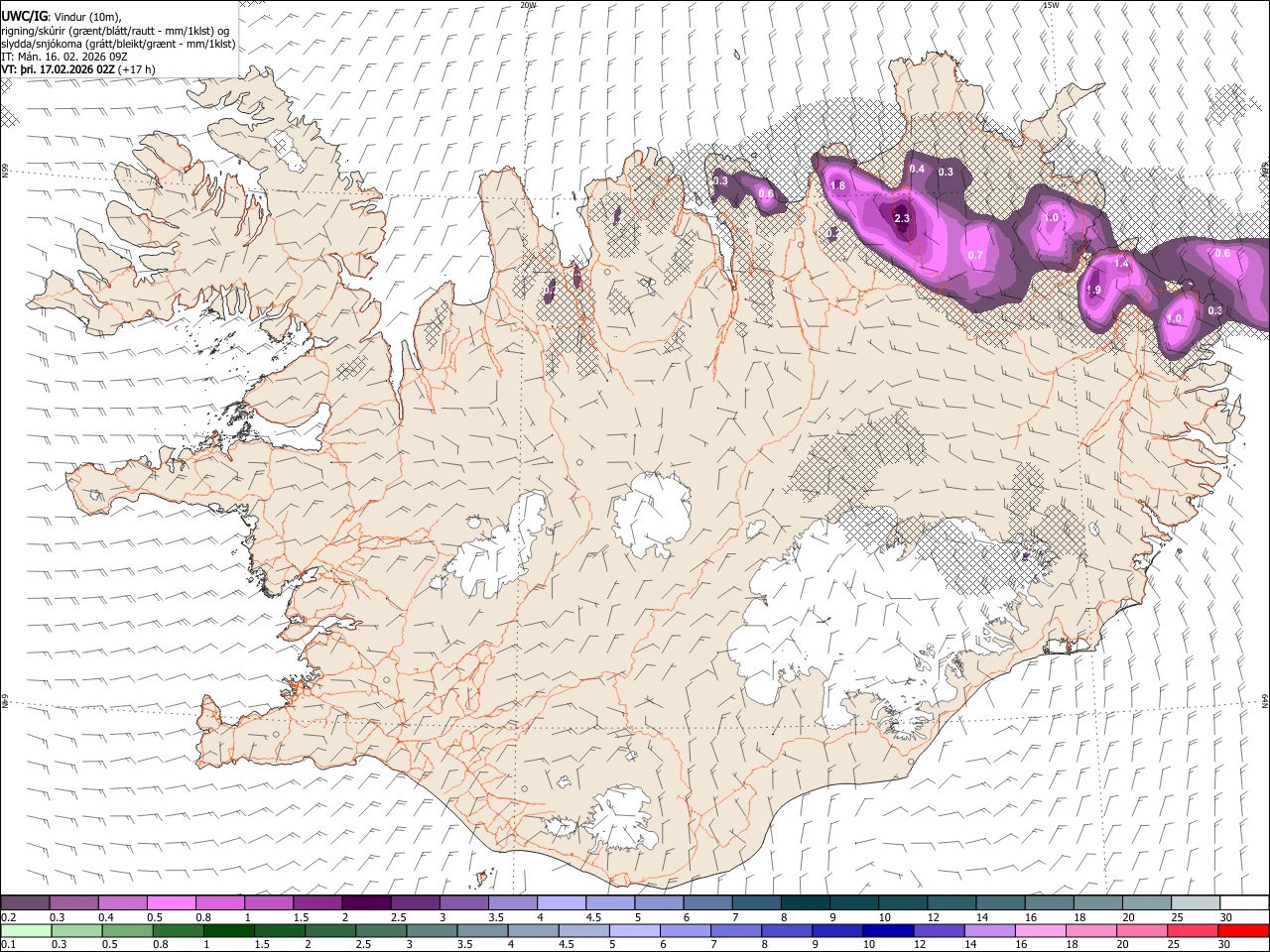Click the 2.3 snowfall maximum value
The image size is (1270, 952).
pyautogui.click(x=902, y=218)
